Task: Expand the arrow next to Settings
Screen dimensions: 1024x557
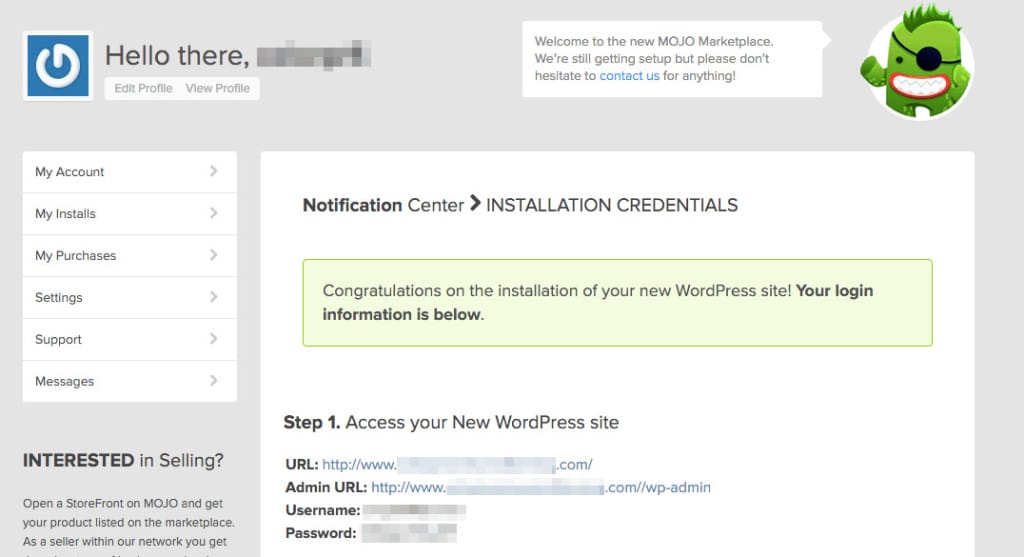Action: (213, 297)
